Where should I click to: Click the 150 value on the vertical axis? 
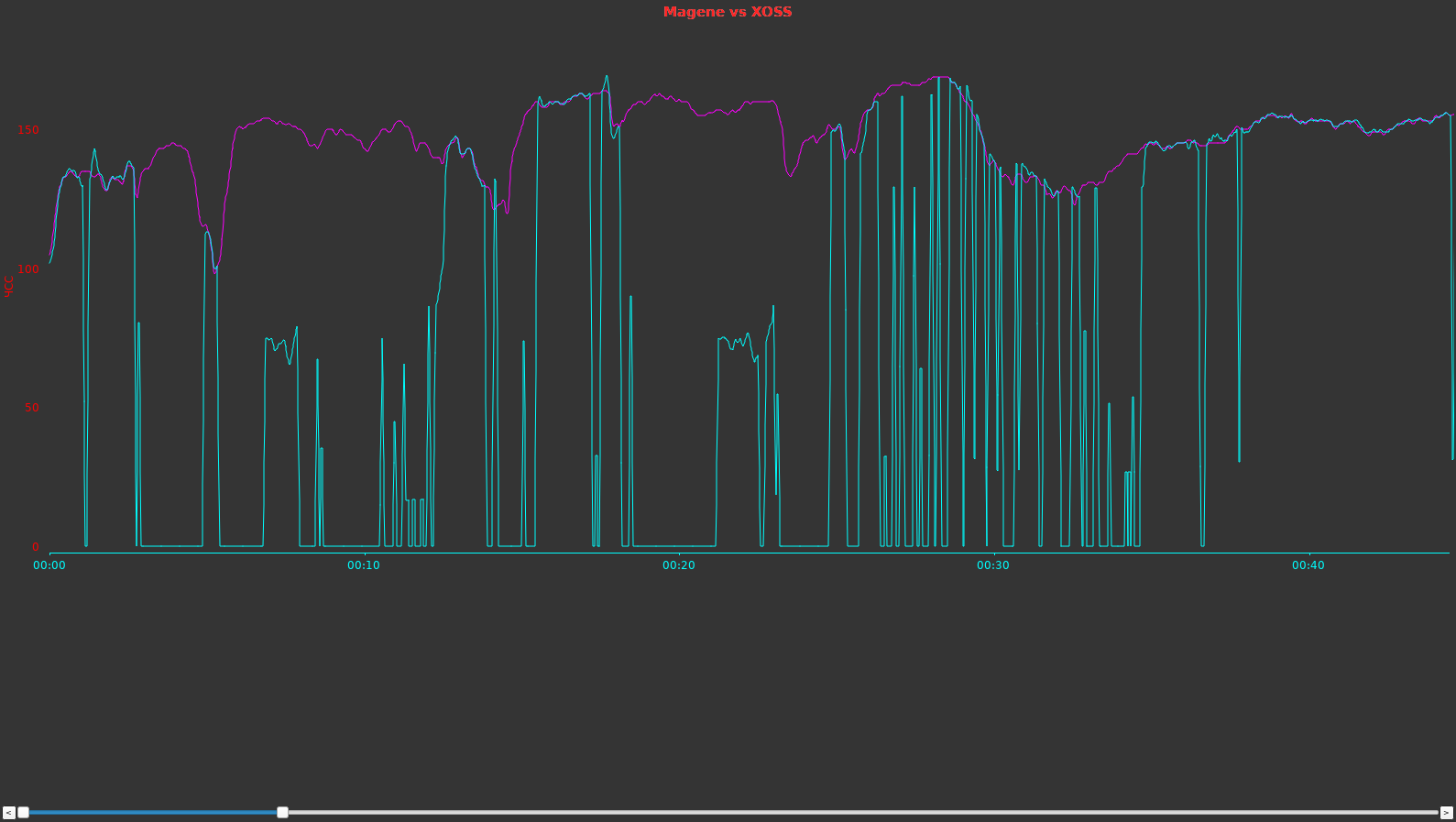[28, 130]
